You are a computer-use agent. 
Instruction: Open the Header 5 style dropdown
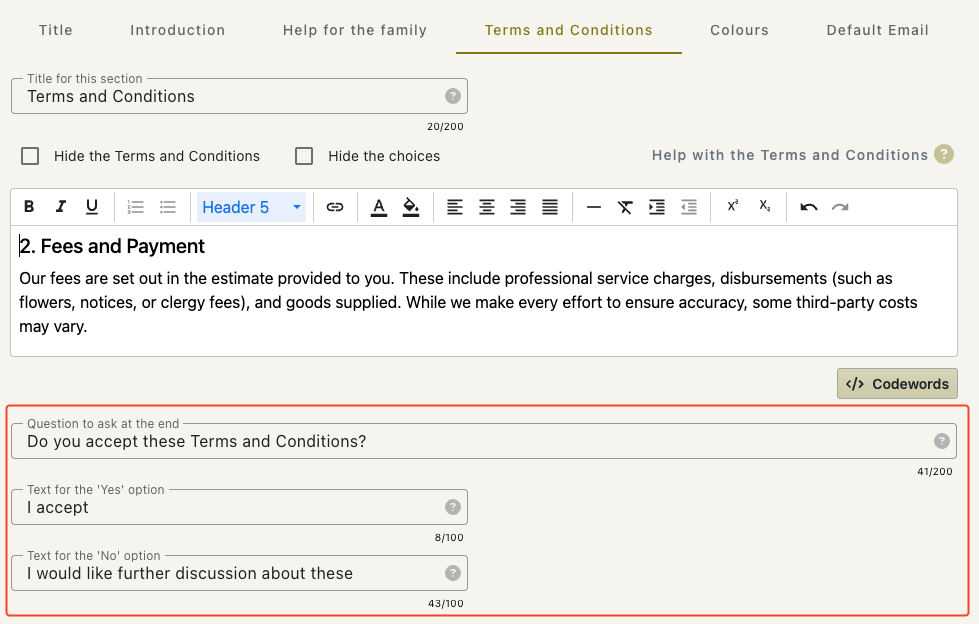[251, 207]
